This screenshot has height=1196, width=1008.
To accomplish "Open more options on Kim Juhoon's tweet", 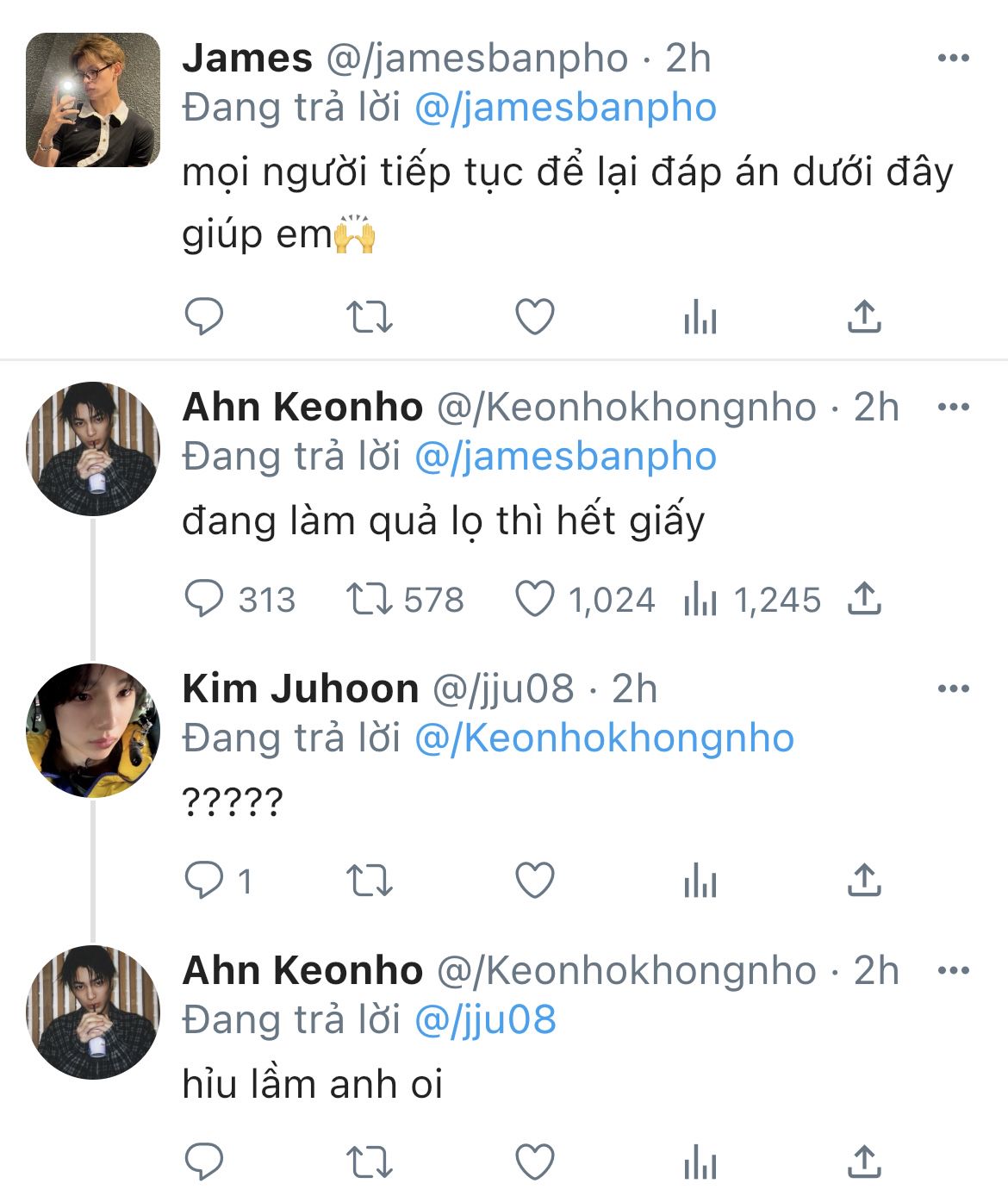I will coord(953,688).
